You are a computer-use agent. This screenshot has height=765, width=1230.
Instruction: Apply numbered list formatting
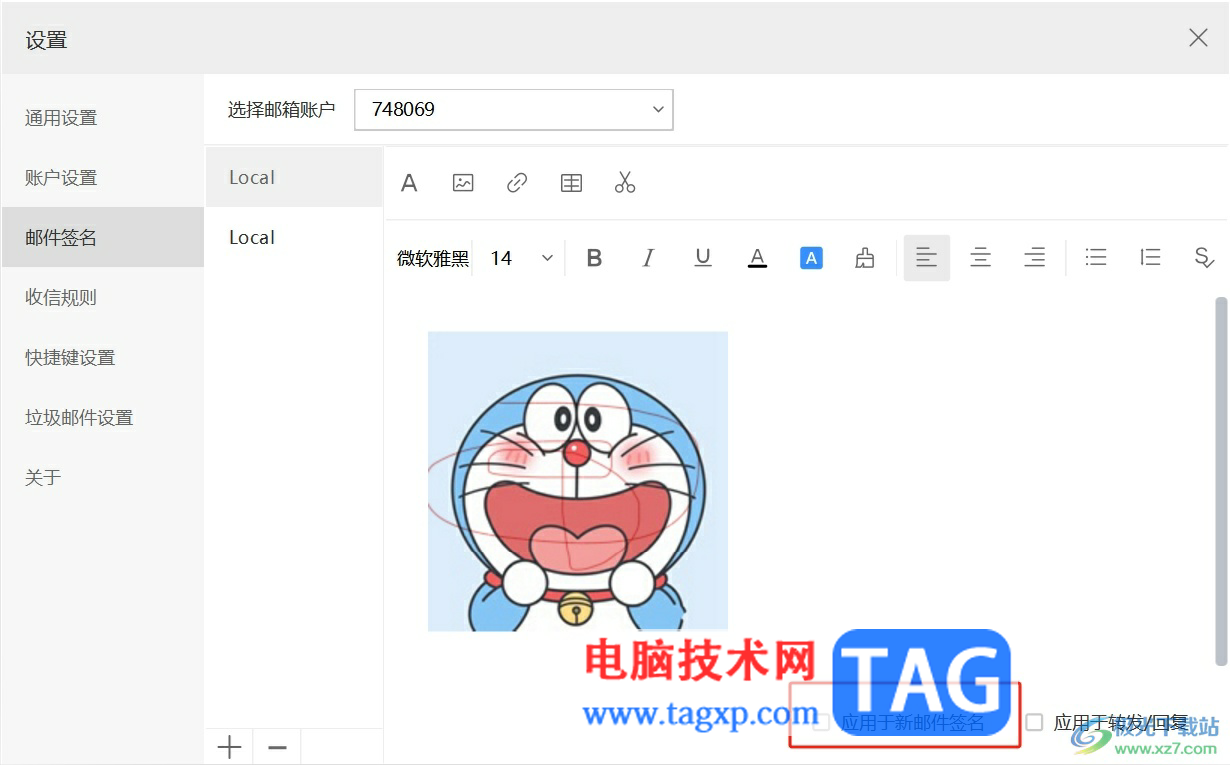(x=1150, y=258)
